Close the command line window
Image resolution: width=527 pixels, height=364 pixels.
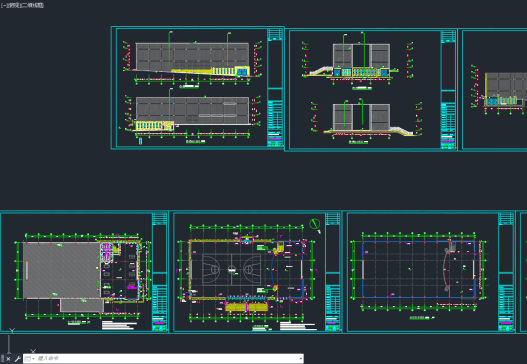pyautogui.click(x=8, y=359)
